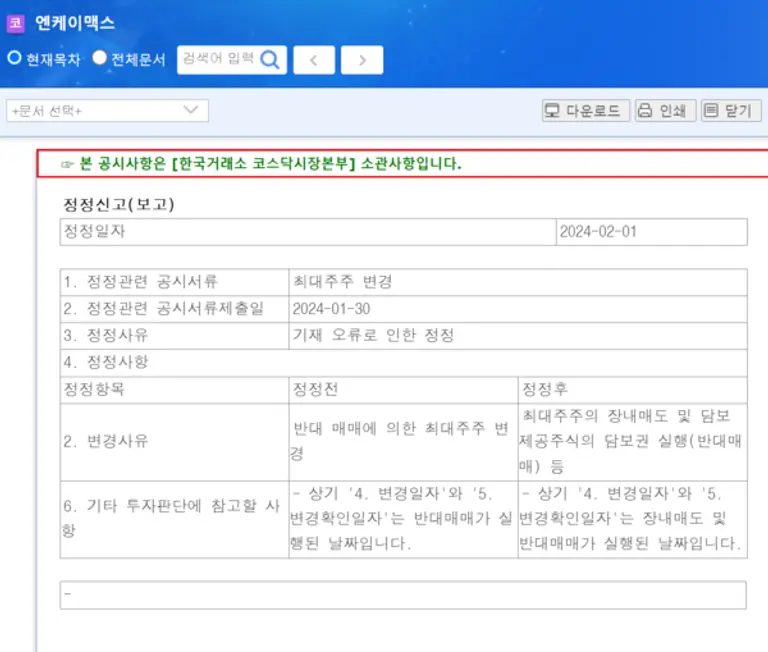This screenshot has width=768, height=652.
Task: Select the 2024-01-30 submission date cell
Action: tap(331, 309)
